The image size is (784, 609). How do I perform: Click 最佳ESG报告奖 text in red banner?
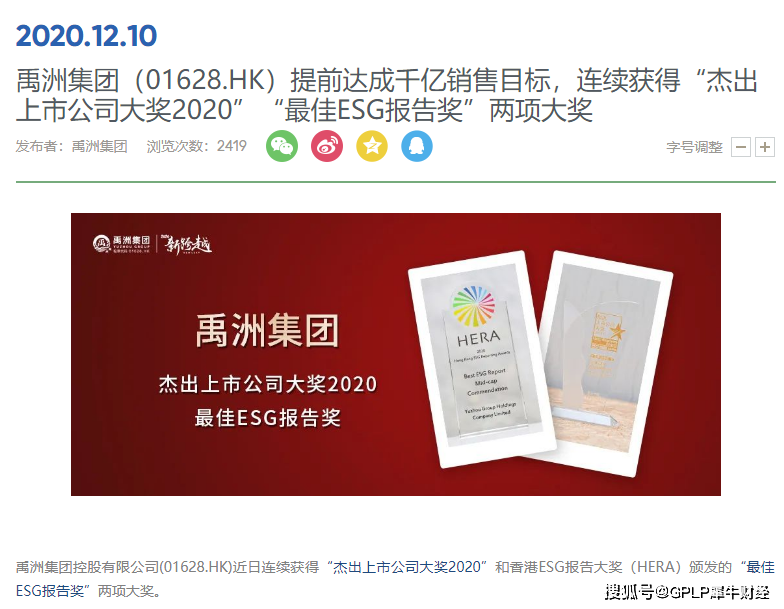click(x=268, y=418)
